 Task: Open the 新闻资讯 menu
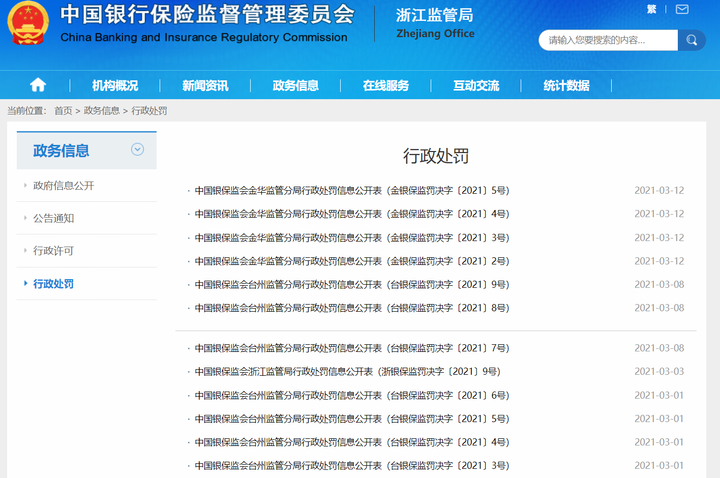(205, 86)
